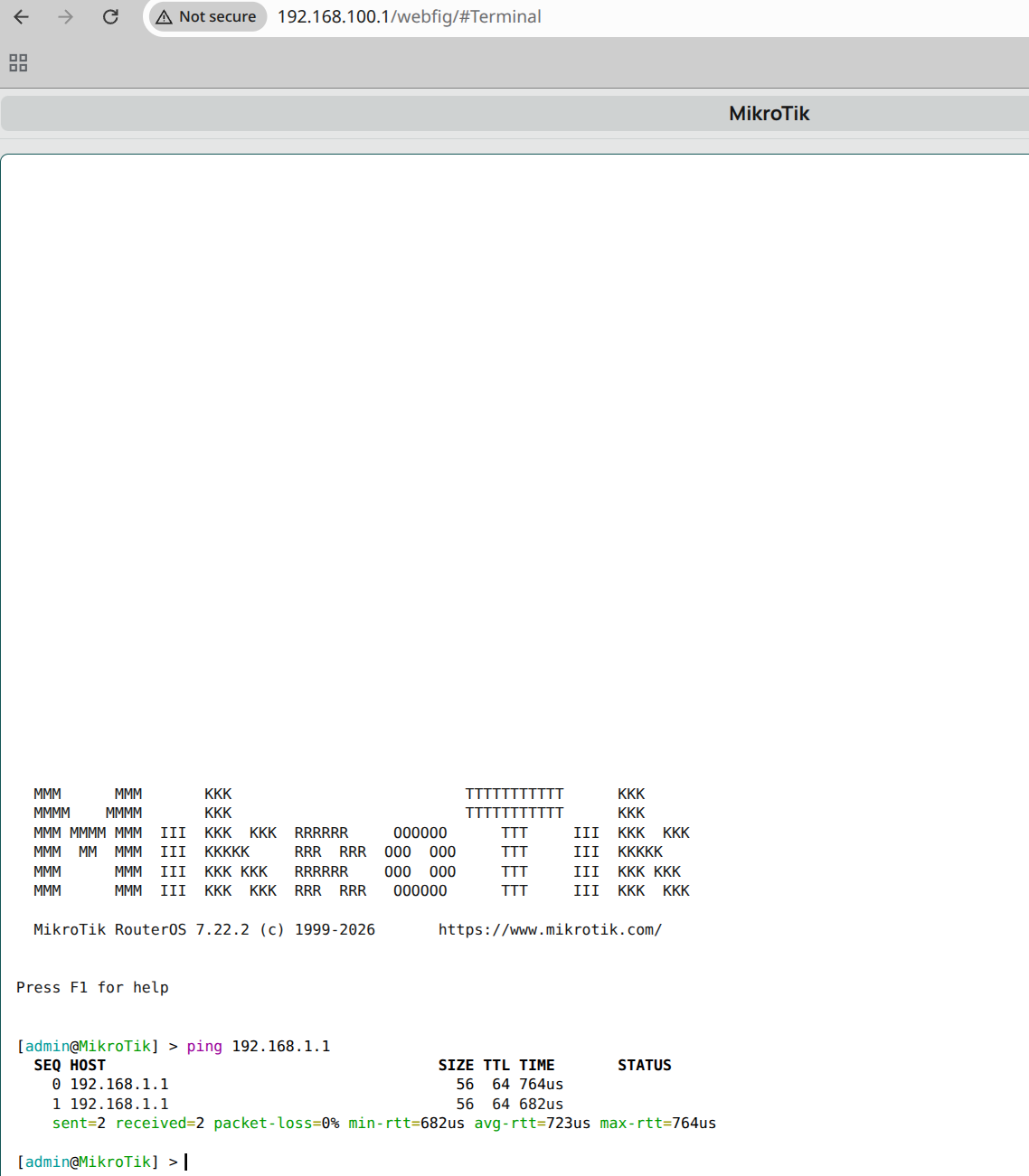Click the last terminal prompt line at the cursor
1029x1176 pixels.
click(x=102, y=1162)
